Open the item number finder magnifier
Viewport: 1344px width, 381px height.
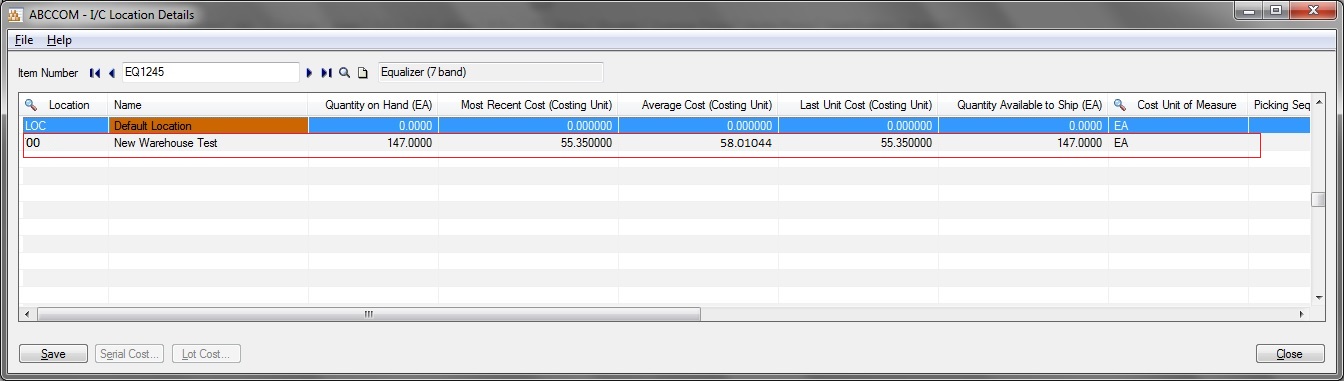tap(345, 73)
